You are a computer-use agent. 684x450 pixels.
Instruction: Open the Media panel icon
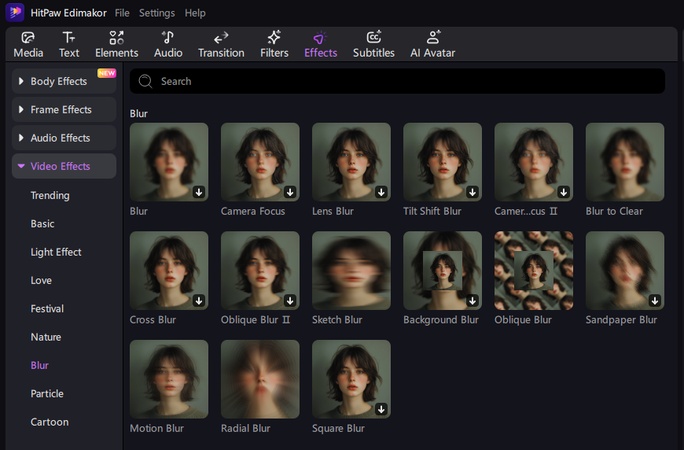pos(28,38)
